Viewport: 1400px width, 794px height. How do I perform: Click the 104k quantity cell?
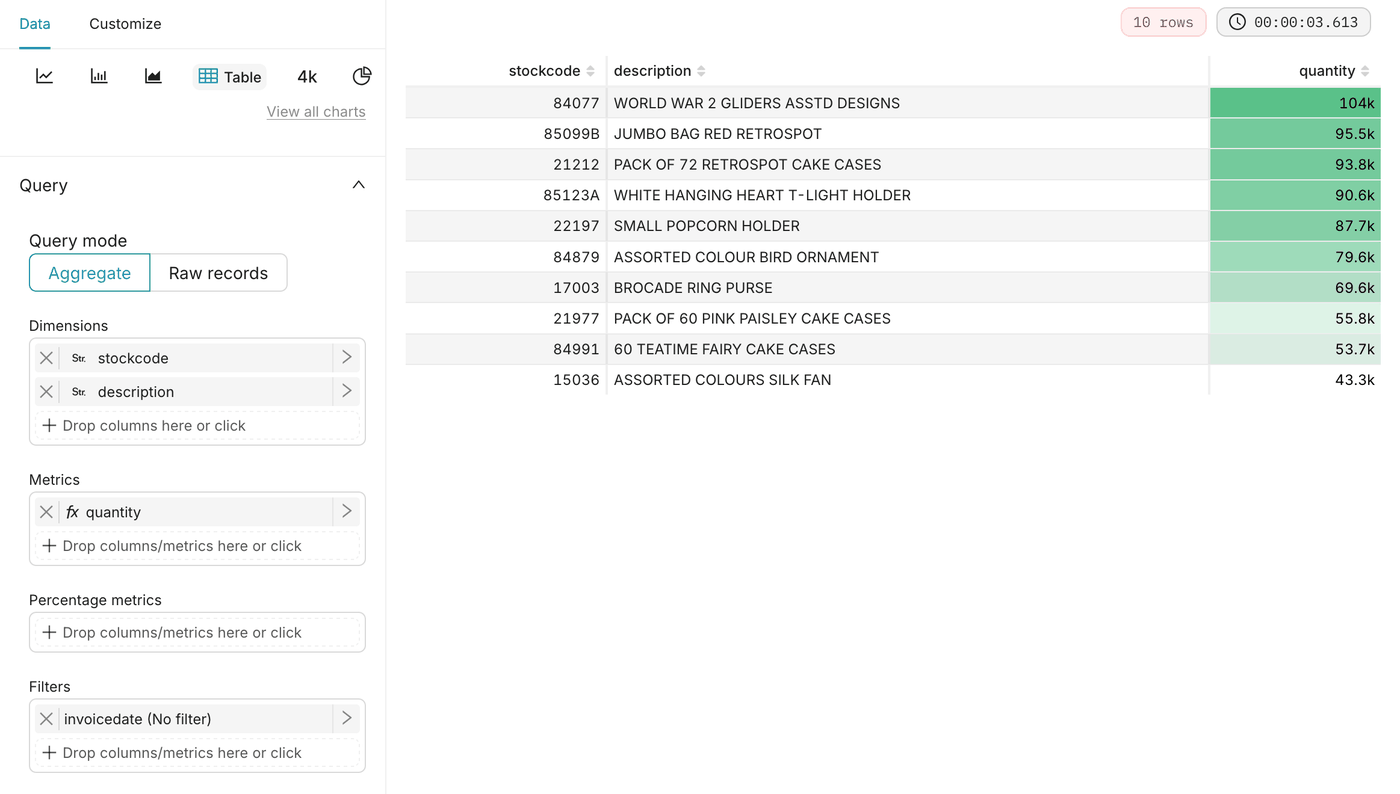1295,103
